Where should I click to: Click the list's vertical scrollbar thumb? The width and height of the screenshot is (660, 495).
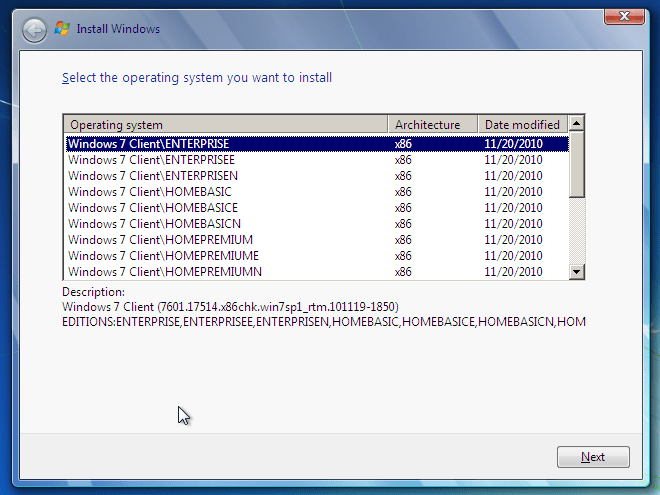point(576,164)
